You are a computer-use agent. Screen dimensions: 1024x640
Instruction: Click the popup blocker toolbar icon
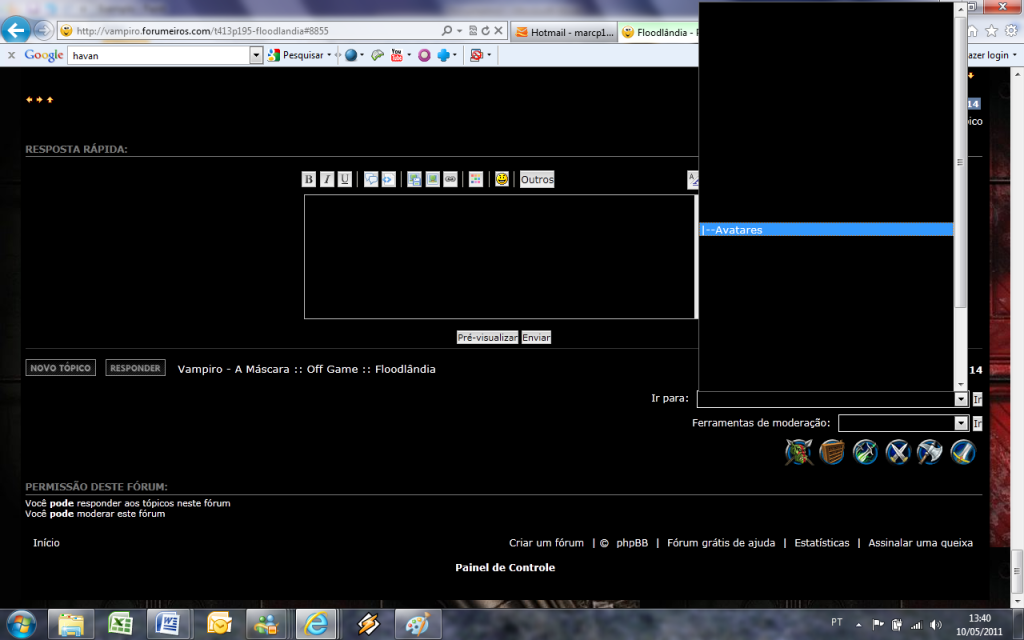(x=477, y=56)
